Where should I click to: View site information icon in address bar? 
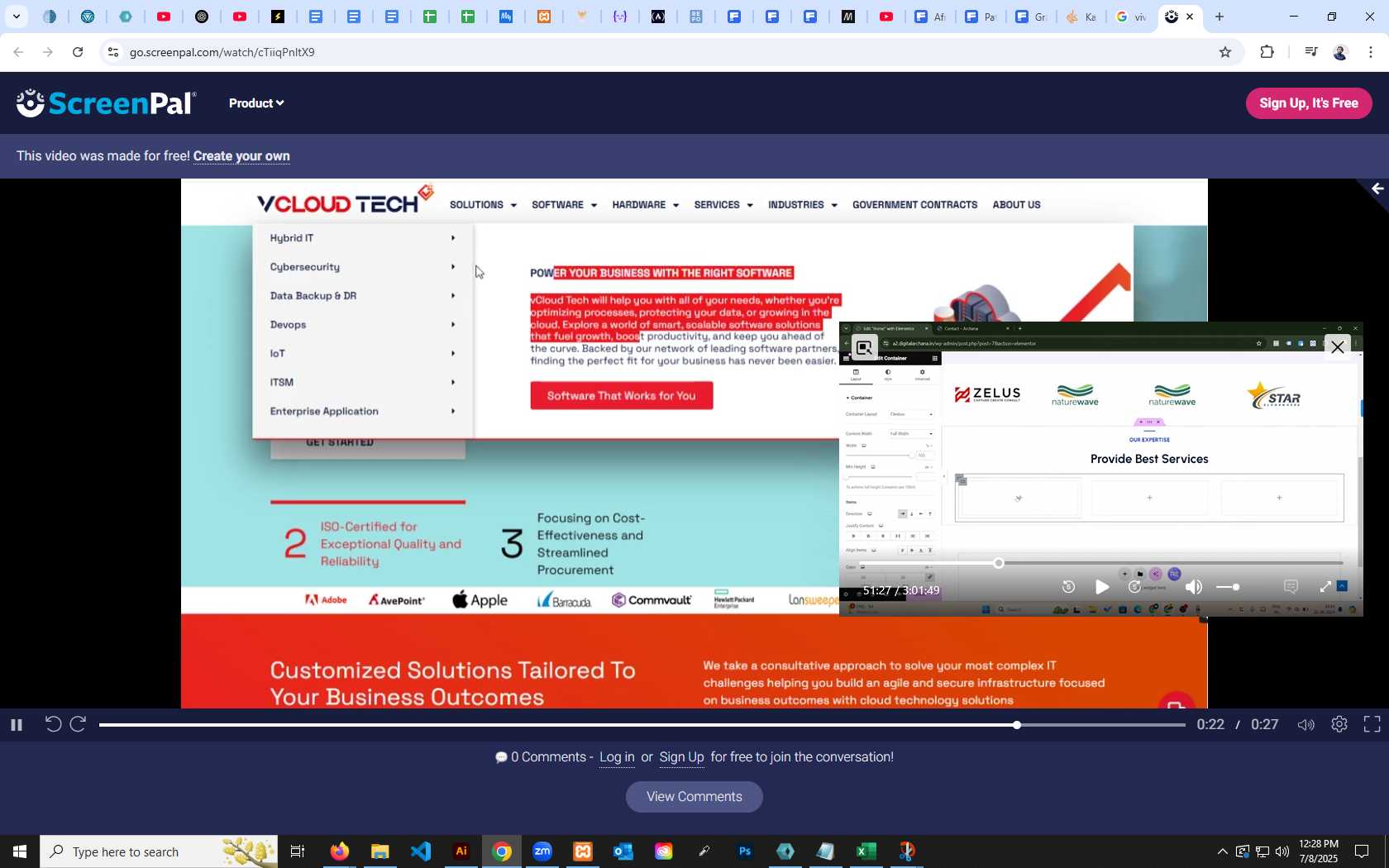coord(113,52)
